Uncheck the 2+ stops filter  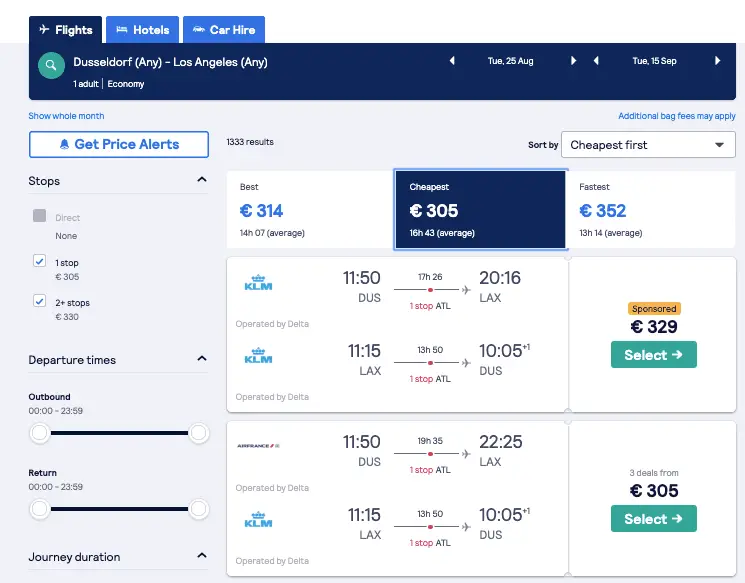(39, 301)
